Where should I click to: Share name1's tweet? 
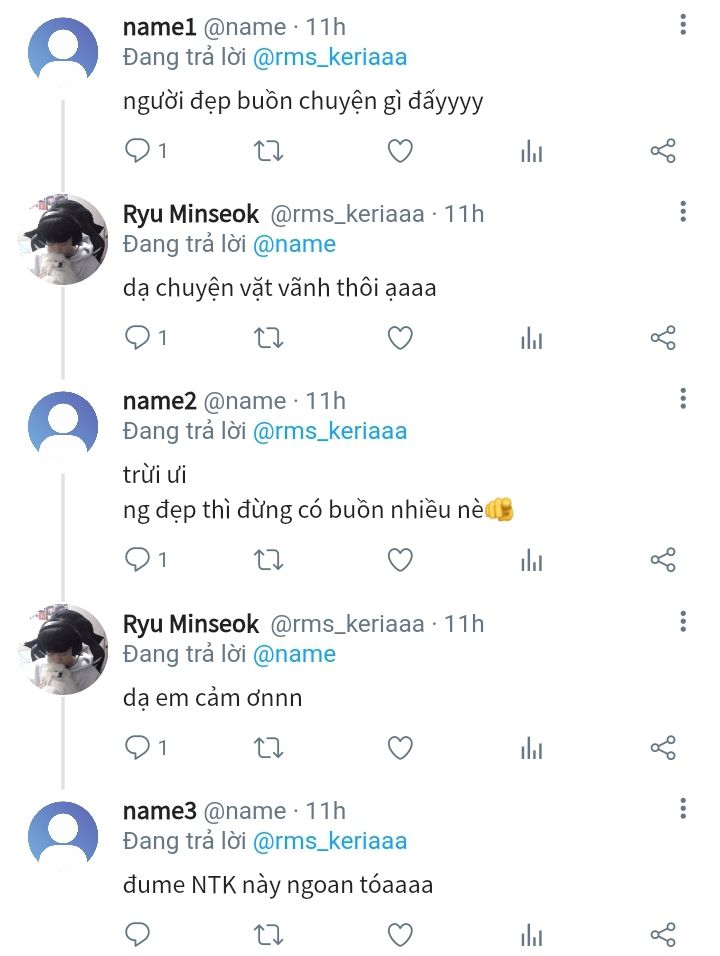(663, 151)
